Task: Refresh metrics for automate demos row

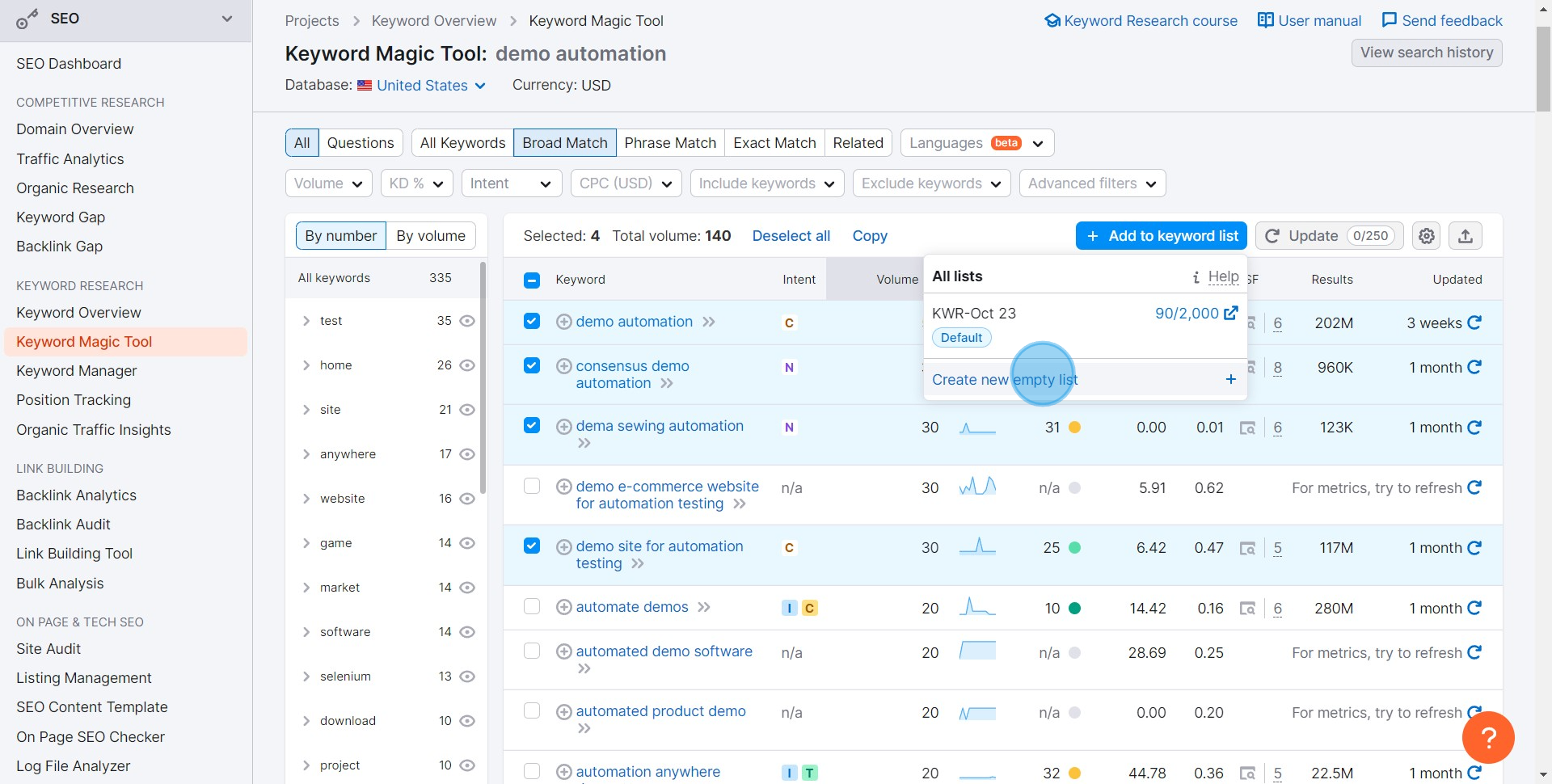Action: (1474, 608)
